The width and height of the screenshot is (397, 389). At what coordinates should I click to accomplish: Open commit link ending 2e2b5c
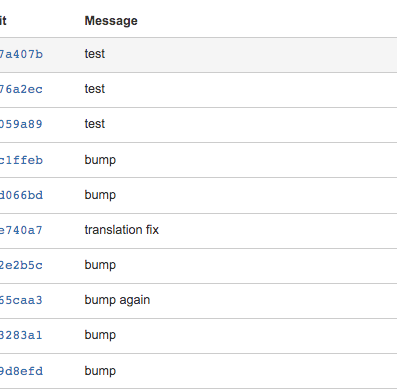coord(21,265)
